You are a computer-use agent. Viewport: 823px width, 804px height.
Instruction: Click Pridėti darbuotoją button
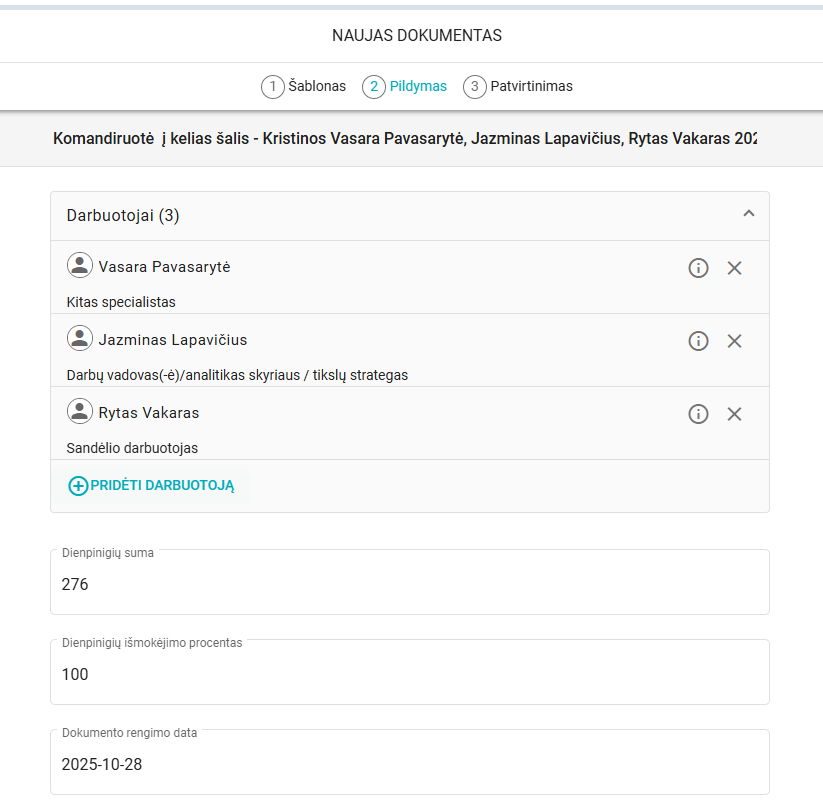click(x=151, y=486)
